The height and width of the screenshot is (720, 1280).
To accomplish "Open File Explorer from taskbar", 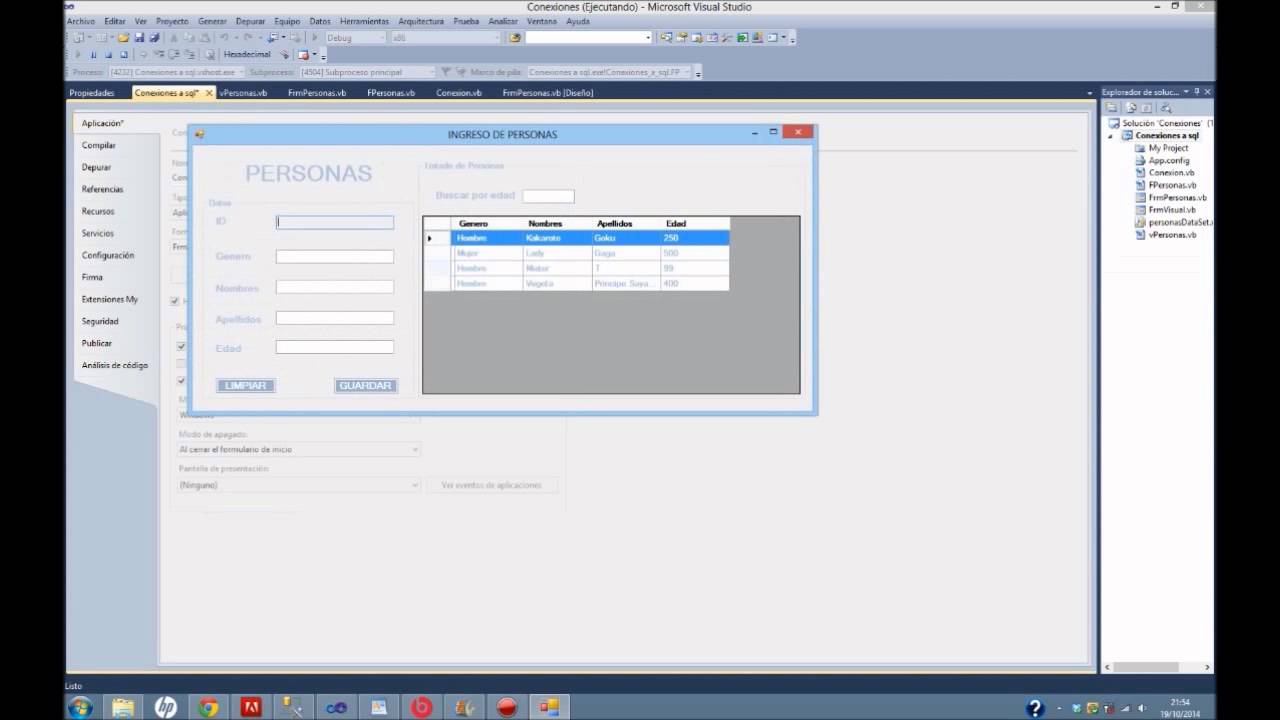I will 123,707.
